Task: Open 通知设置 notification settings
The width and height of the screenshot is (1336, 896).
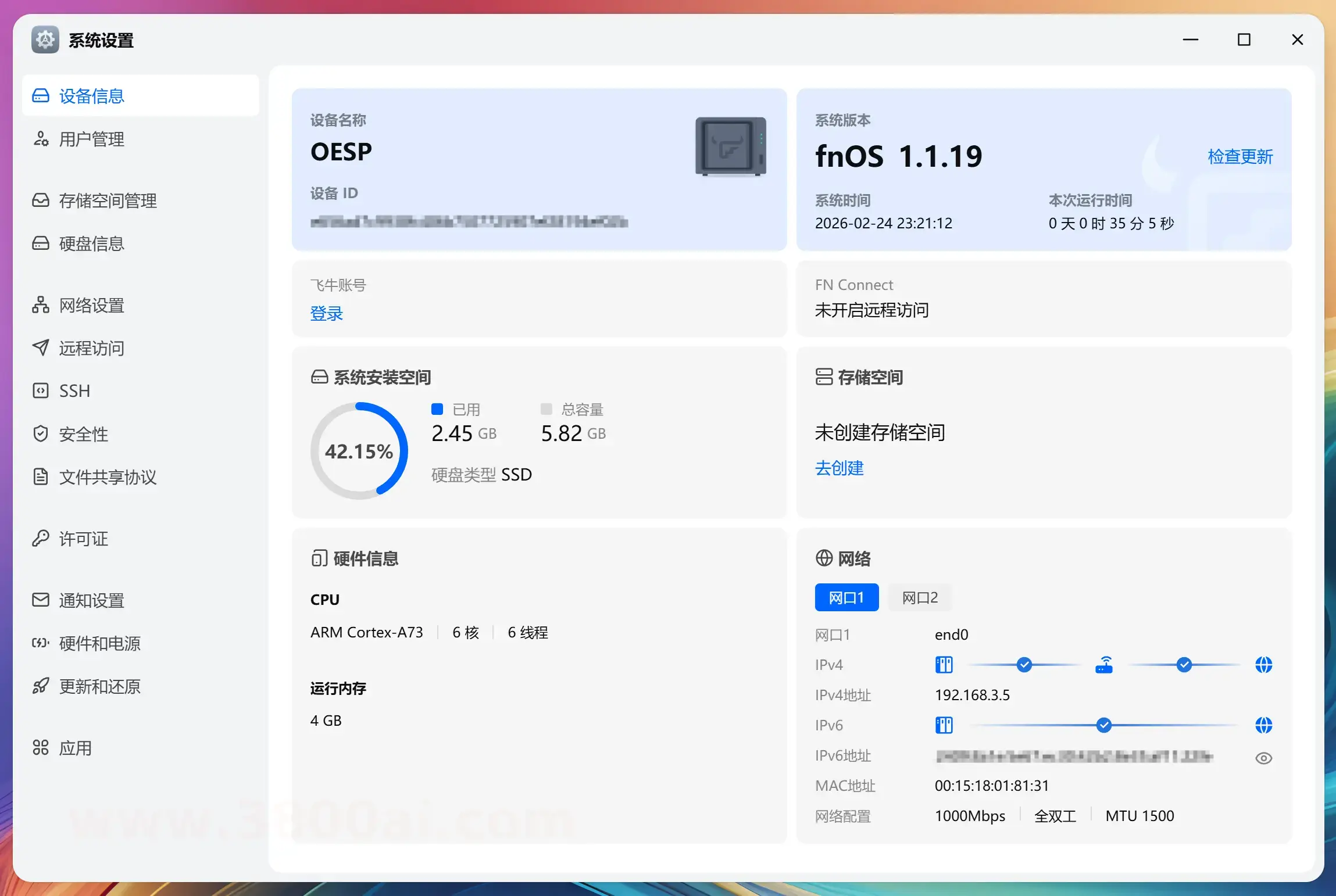Action: point(91,600)
